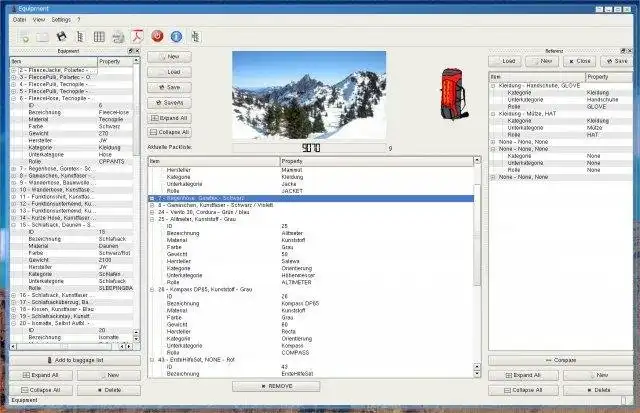Click Save in the Referenz panel

point(617,61)
